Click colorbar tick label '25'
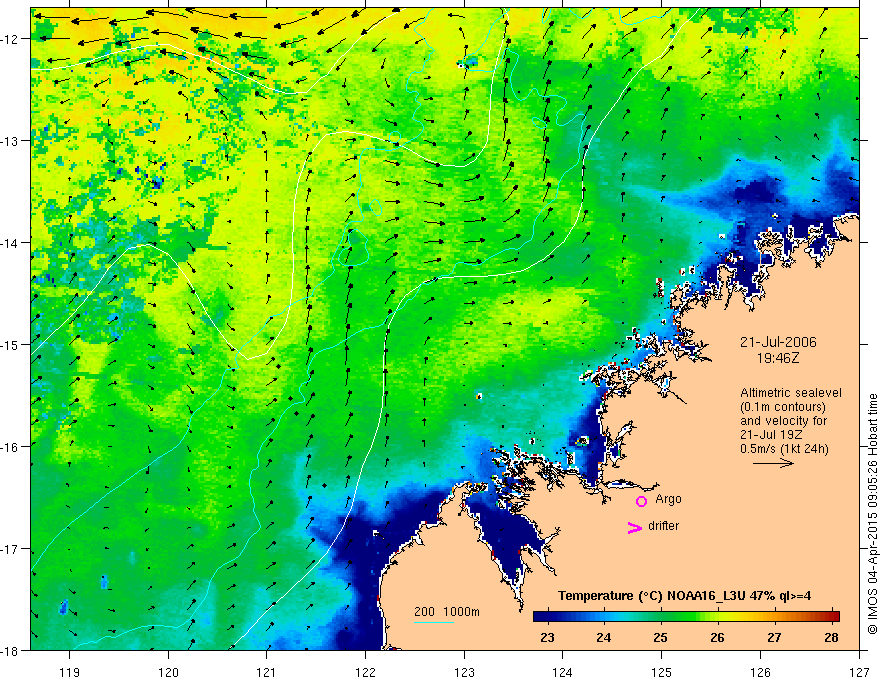Screen dimensions: 880x680 [660, 637]
